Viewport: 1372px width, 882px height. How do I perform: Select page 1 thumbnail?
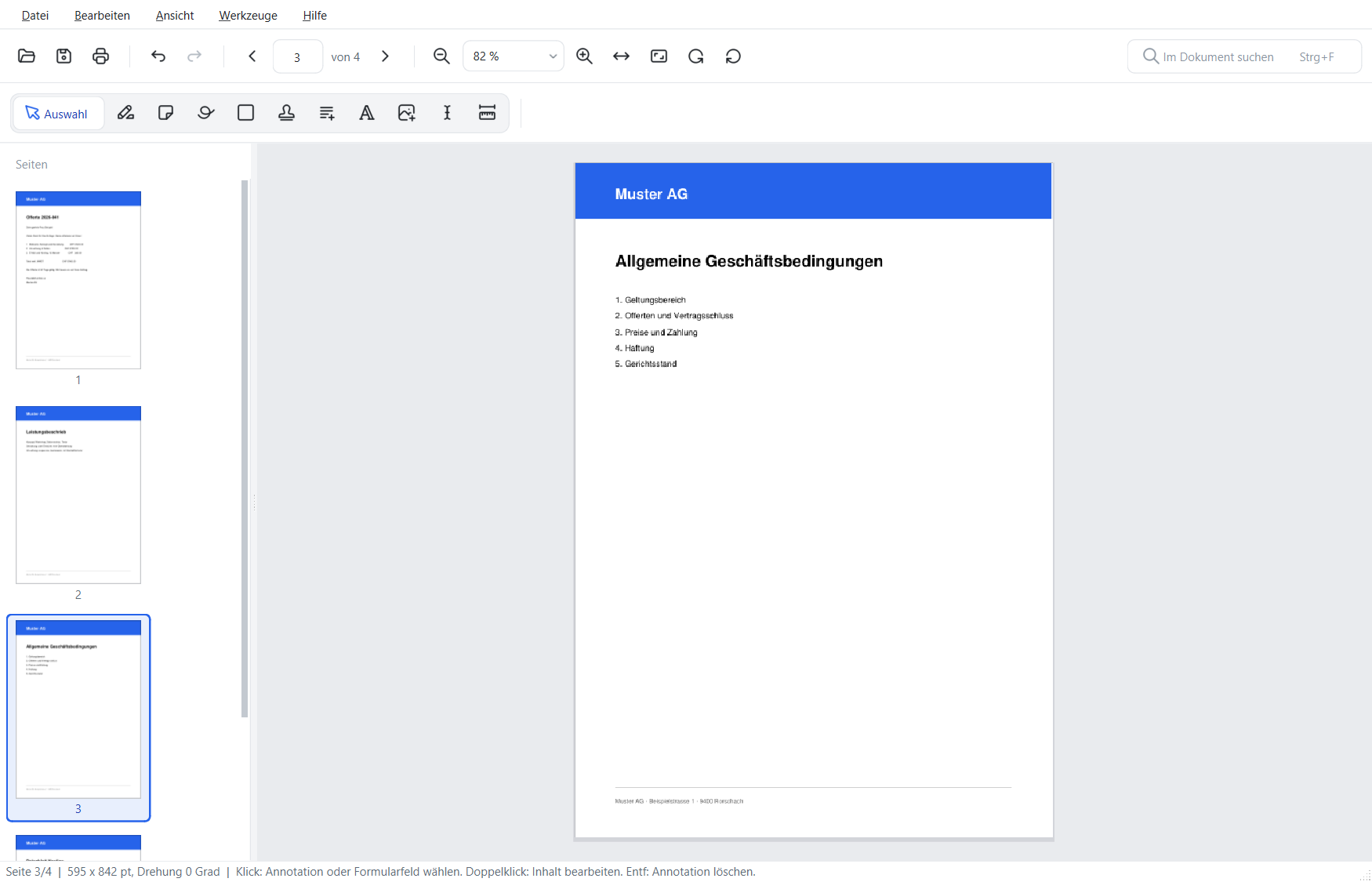coord(78,280)
